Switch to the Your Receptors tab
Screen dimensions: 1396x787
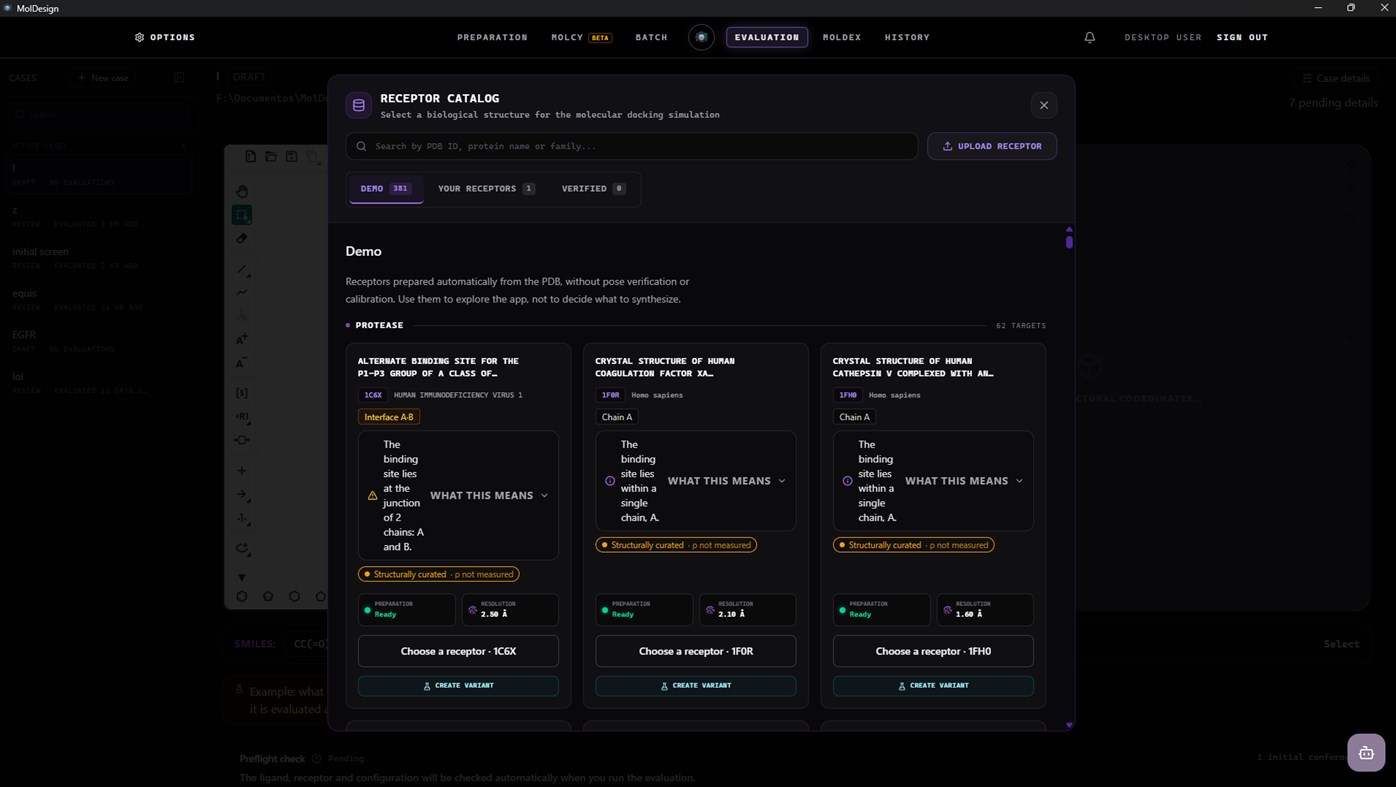(486, 188)
